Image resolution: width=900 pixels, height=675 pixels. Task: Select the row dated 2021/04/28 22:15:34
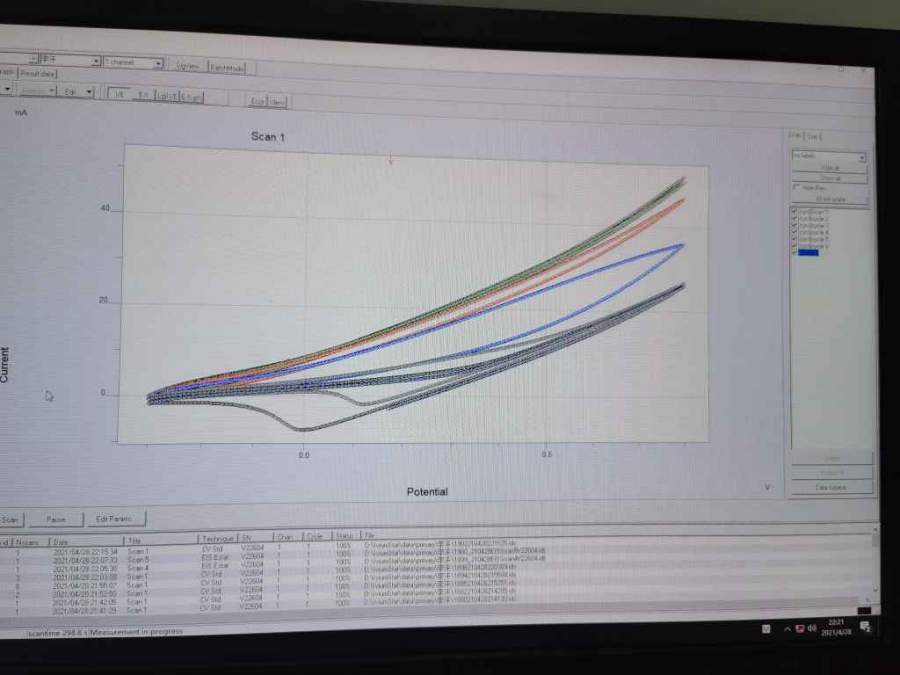(436, 547)
